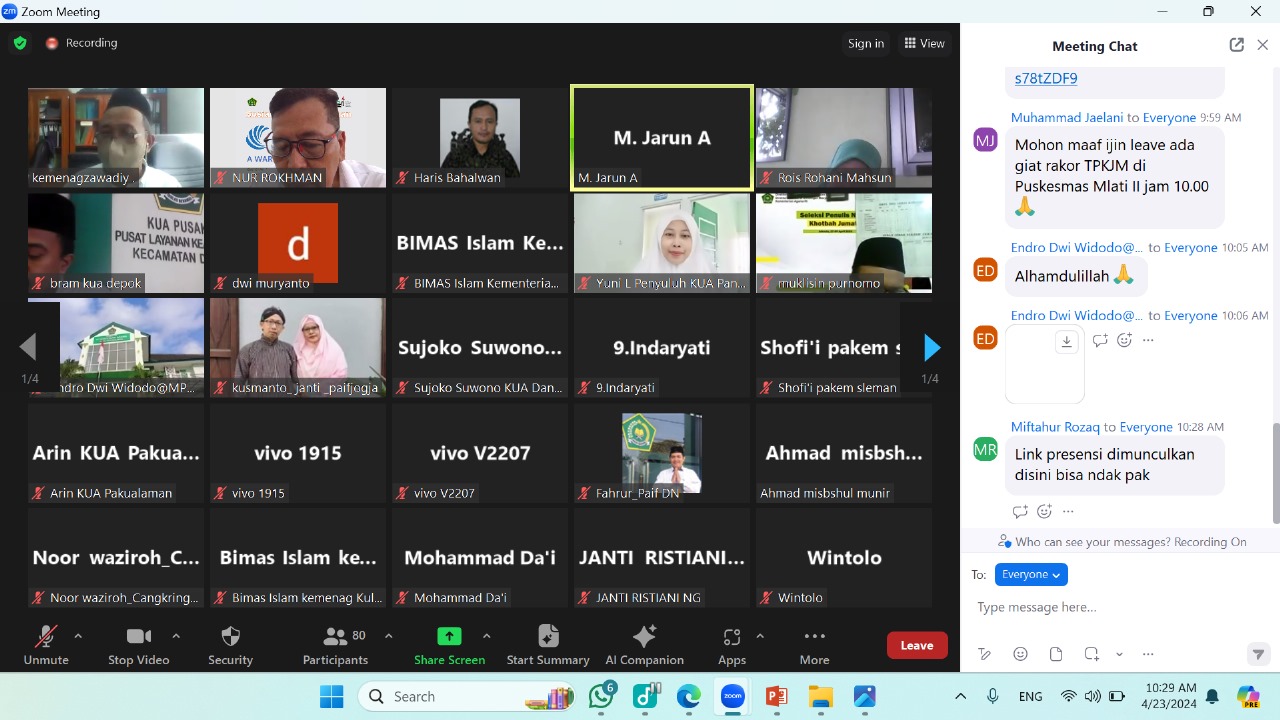Unmute the microphone
Screen dimensions: 1280x720
46,645
